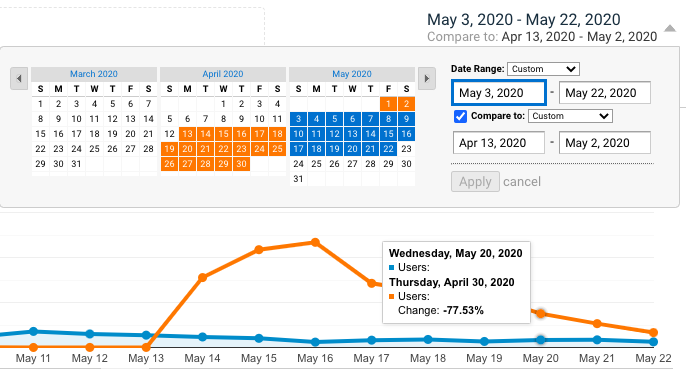
Task: Select the May 2020 month header
Action: 352,74
